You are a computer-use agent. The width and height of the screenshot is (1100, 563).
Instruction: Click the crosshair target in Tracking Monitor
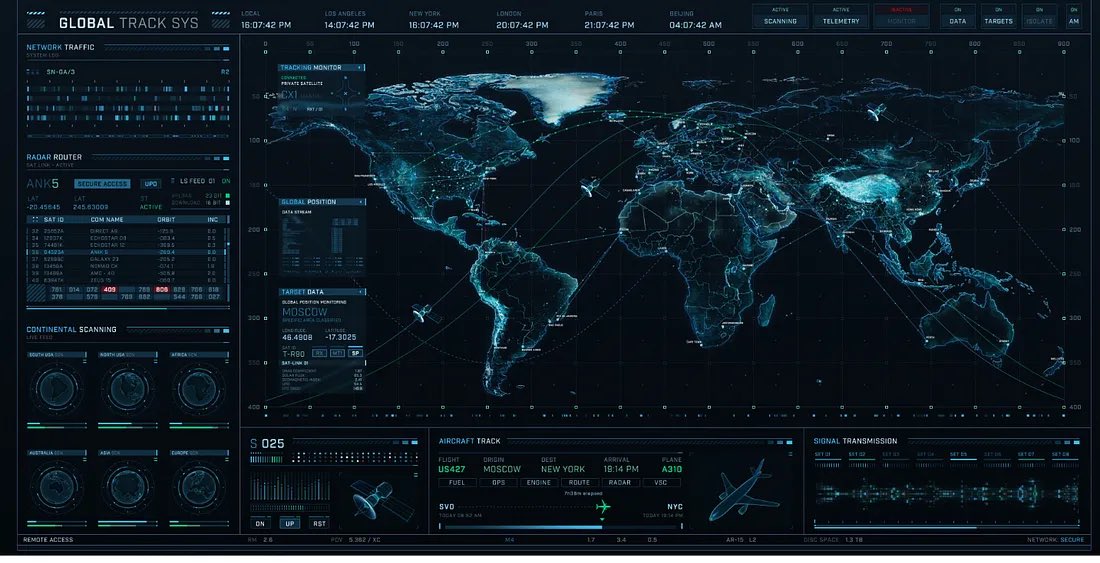pyautogui.click(x=346, y=93)
